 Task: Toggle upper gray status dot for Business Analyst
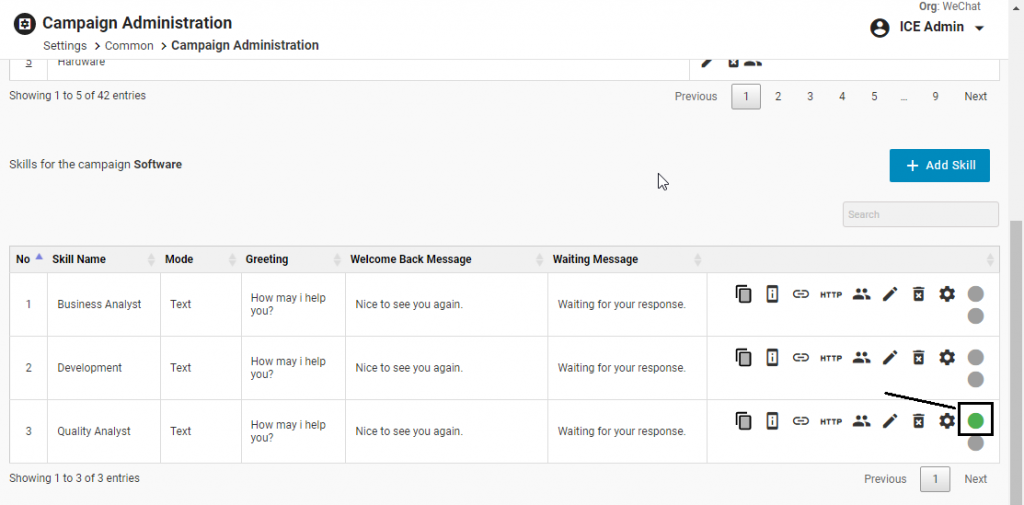coord(976,294)
